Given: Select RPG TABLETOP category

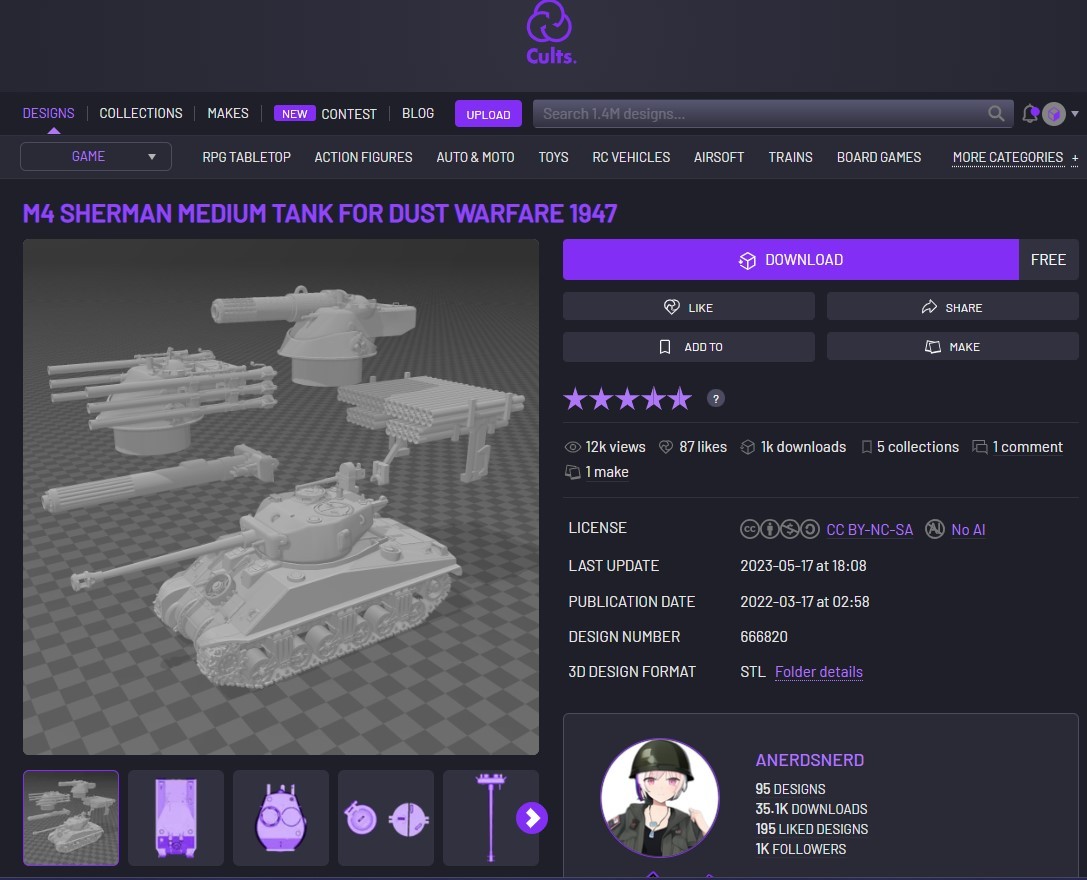Looking at the screenshot, I should click(x=246, y=157).
